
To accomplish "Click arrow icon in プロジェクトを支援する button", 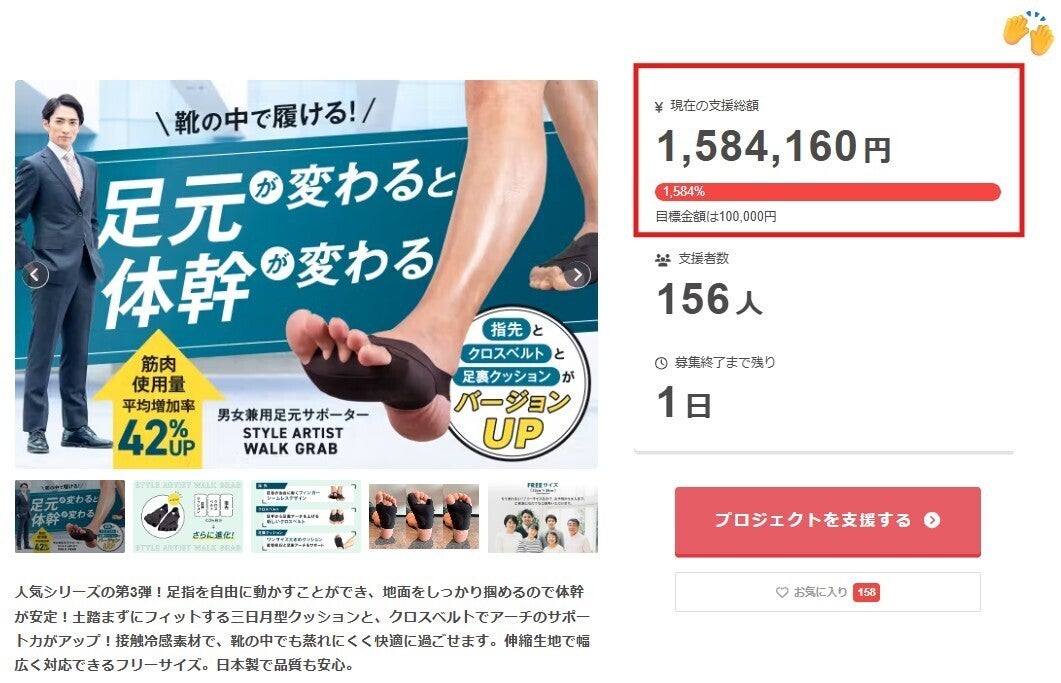I will 932,520.
